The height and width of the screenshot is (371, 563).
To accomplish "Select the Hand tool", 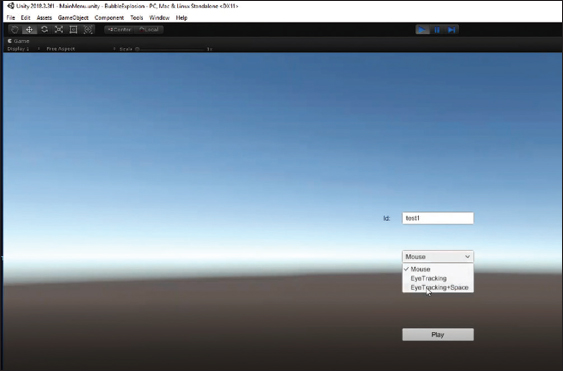I will pyautogui.click(x=15, y=30).
